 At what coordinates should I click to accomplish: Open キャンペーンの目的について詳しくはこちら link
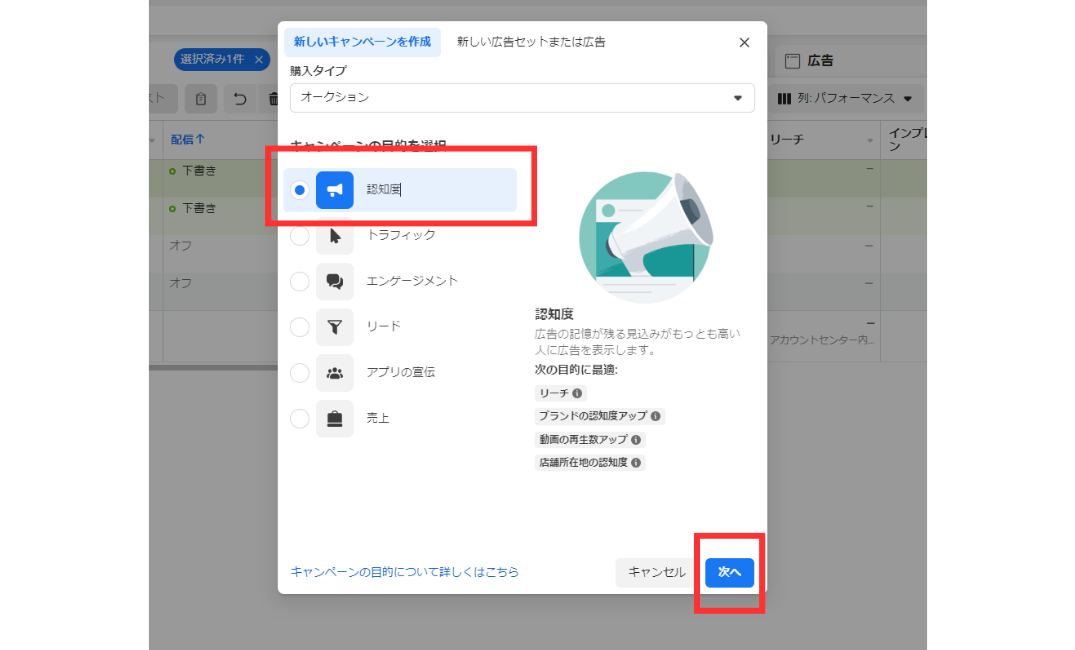click(x=404, y=572)
